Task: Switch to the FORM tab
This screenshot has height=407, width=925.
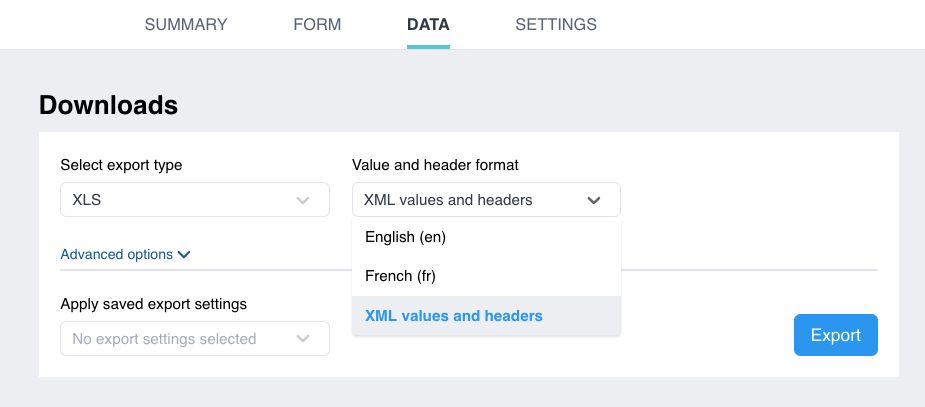Action: [x=317, y=24]
